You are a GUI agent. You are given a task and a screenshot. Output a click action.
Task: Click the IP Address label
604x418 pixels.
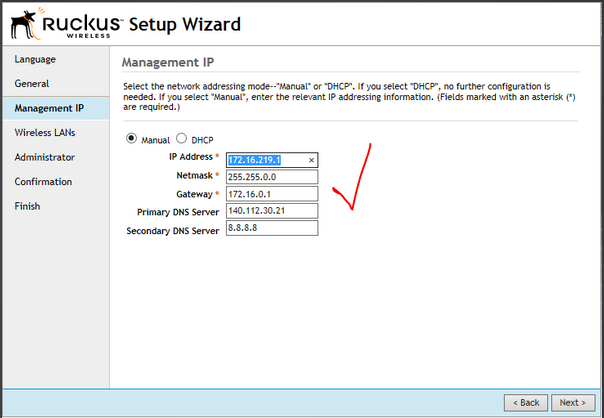(x=191, y=157)
